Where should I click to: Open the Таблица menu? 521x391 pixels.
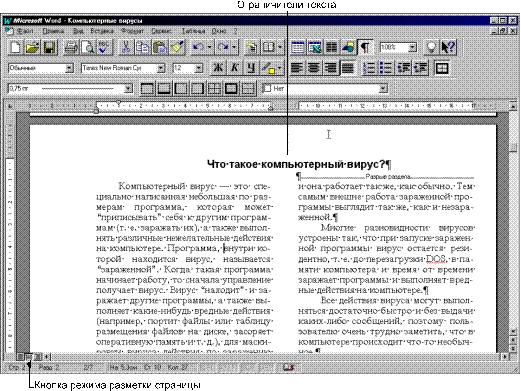coord(194,31)
